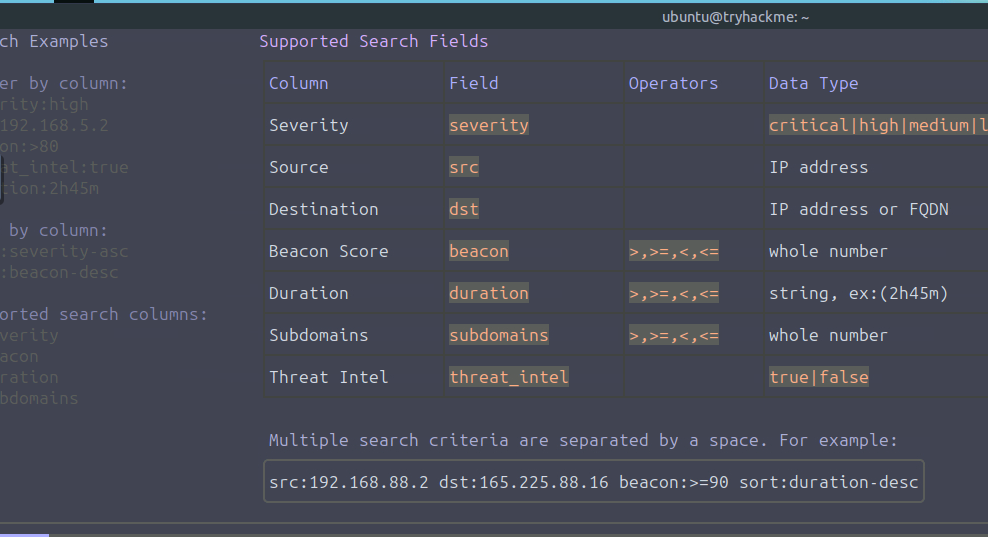Click the highlighted 'src' field name

click(x=464, y=167)
